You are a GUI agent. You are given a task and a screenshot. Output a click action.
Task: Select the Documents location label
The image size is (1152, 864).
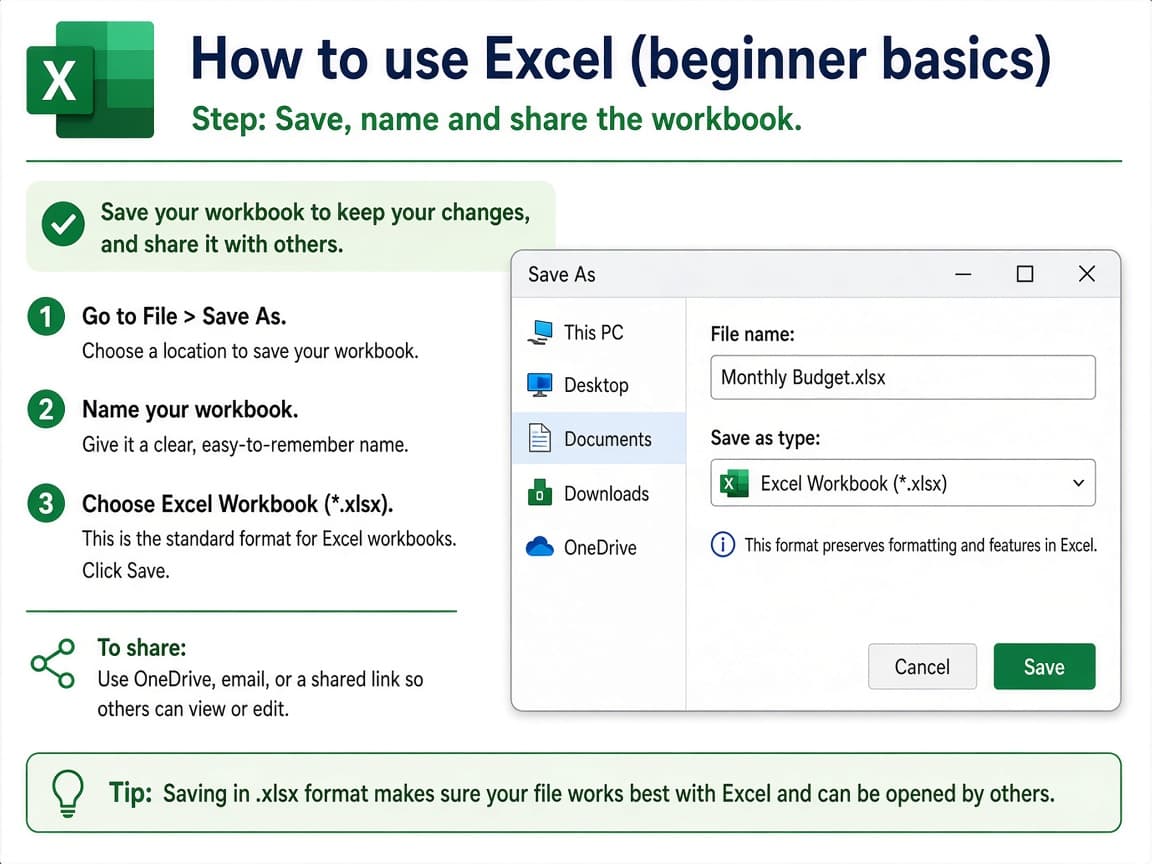point(608,439)
